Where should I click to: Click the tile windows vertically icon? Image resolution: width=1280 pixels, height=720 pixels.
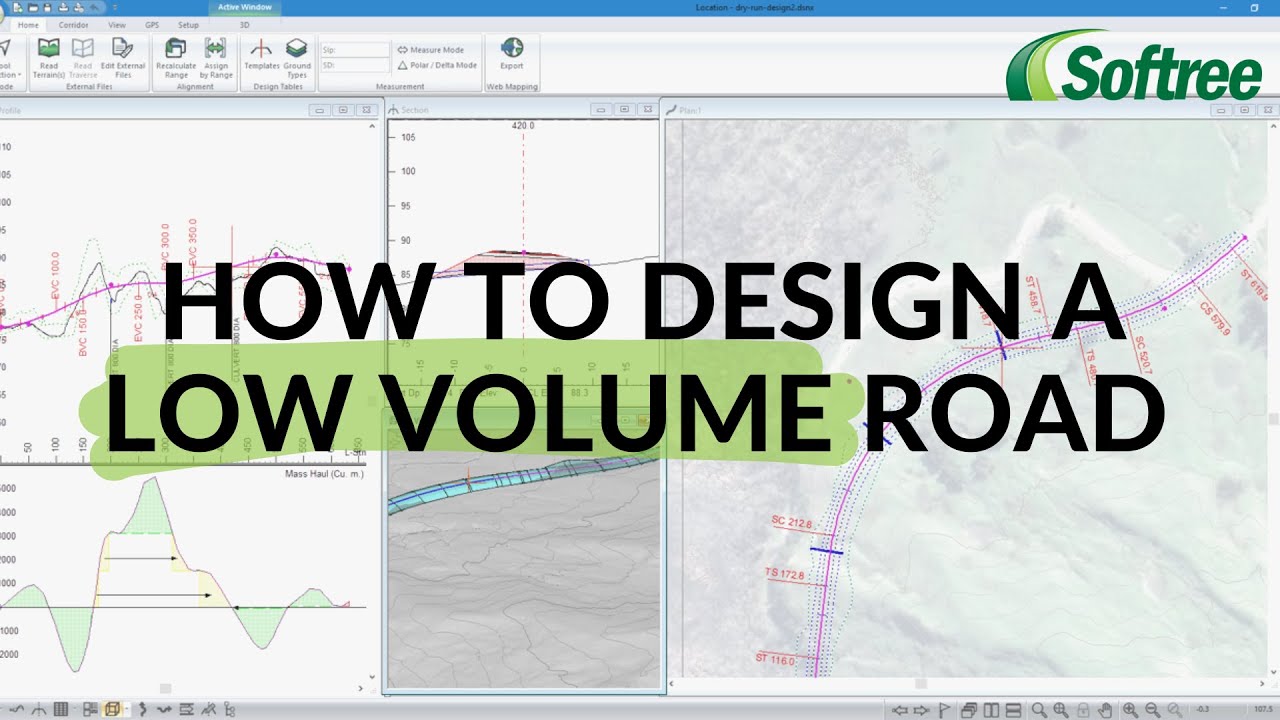992,710
